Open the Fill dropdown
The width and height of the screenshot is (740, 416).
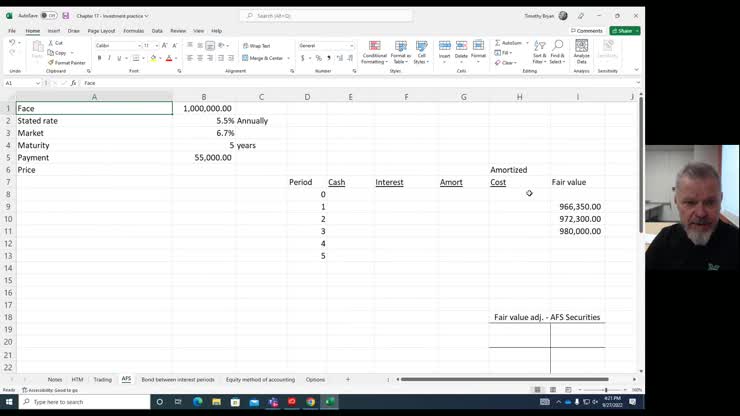point(504,53)
